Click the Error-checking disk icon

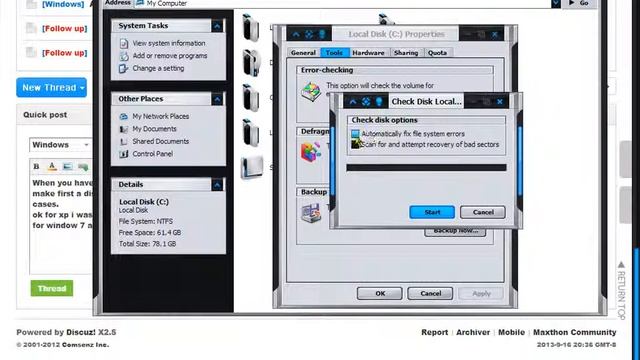tap(311, 91)
